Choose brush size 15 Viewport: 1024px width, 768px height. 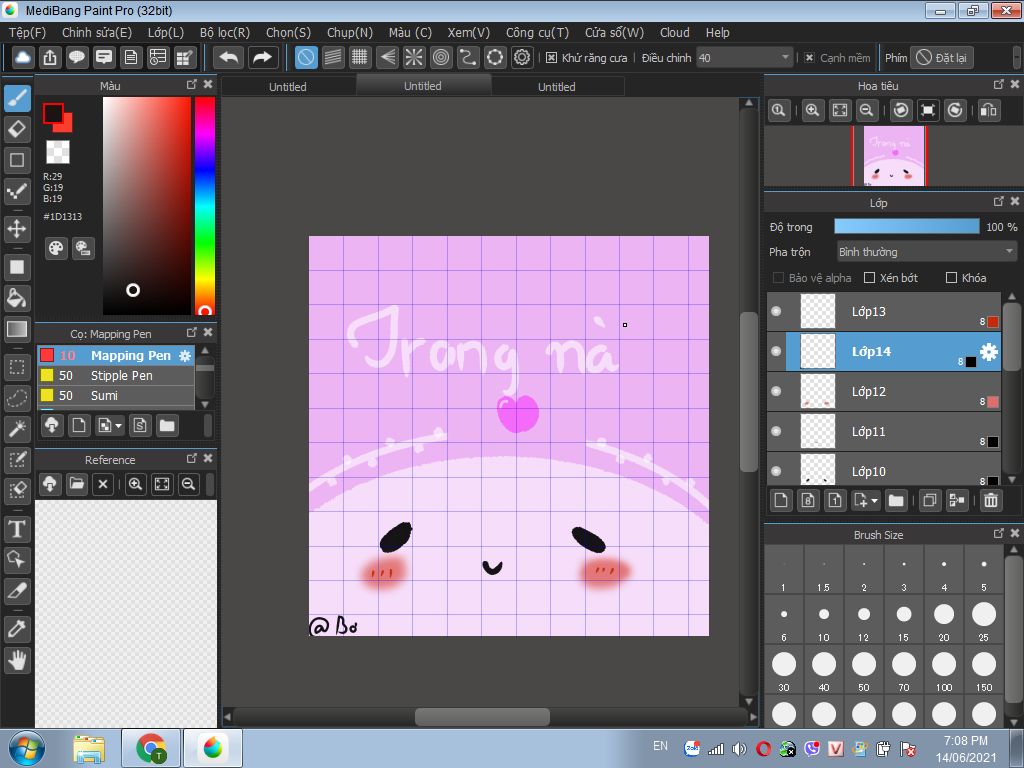tap(904, 619)
